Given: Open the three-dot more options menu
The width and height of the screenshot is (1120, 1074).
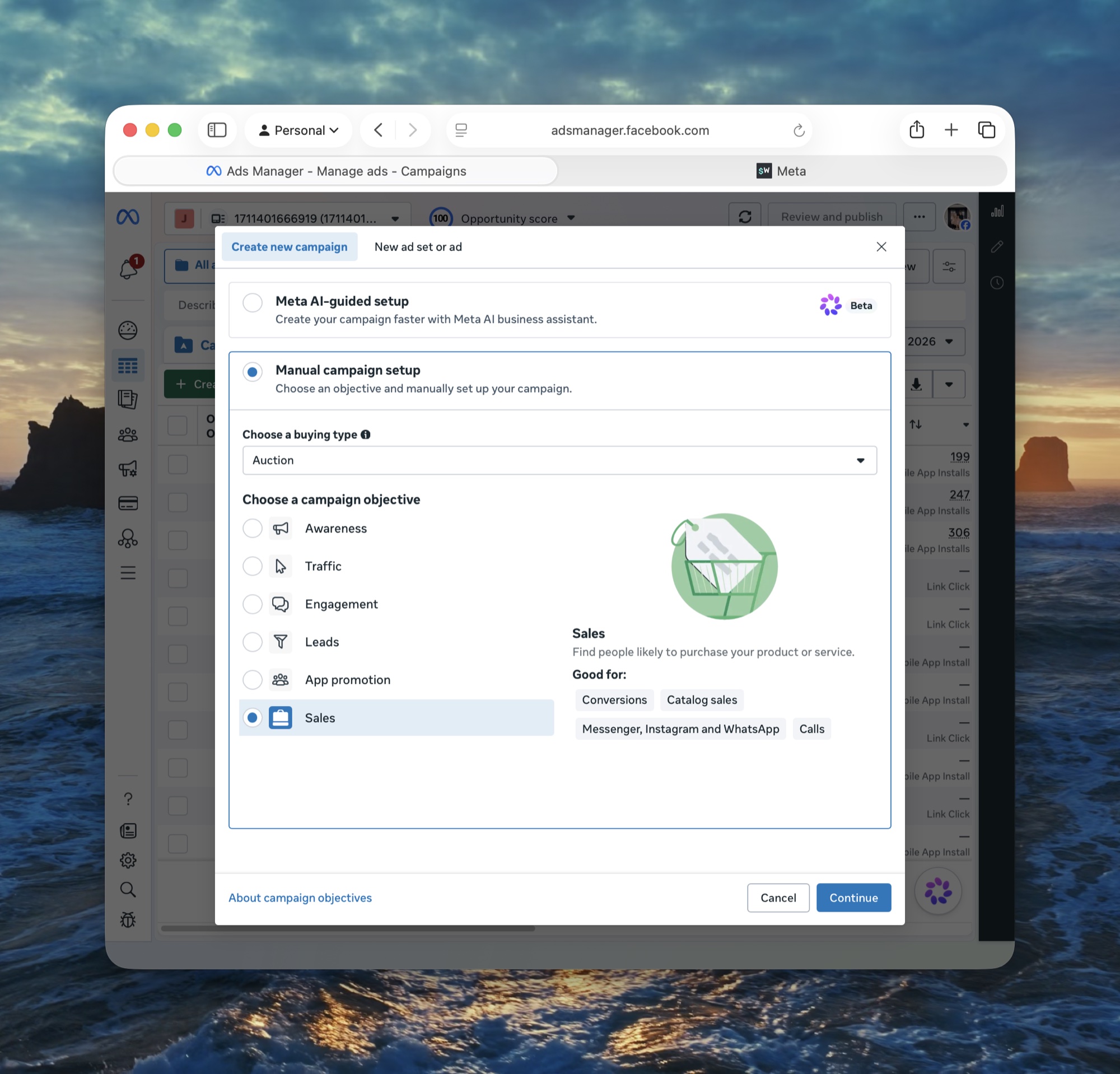Looking at the screenshot, I should 919,217.
